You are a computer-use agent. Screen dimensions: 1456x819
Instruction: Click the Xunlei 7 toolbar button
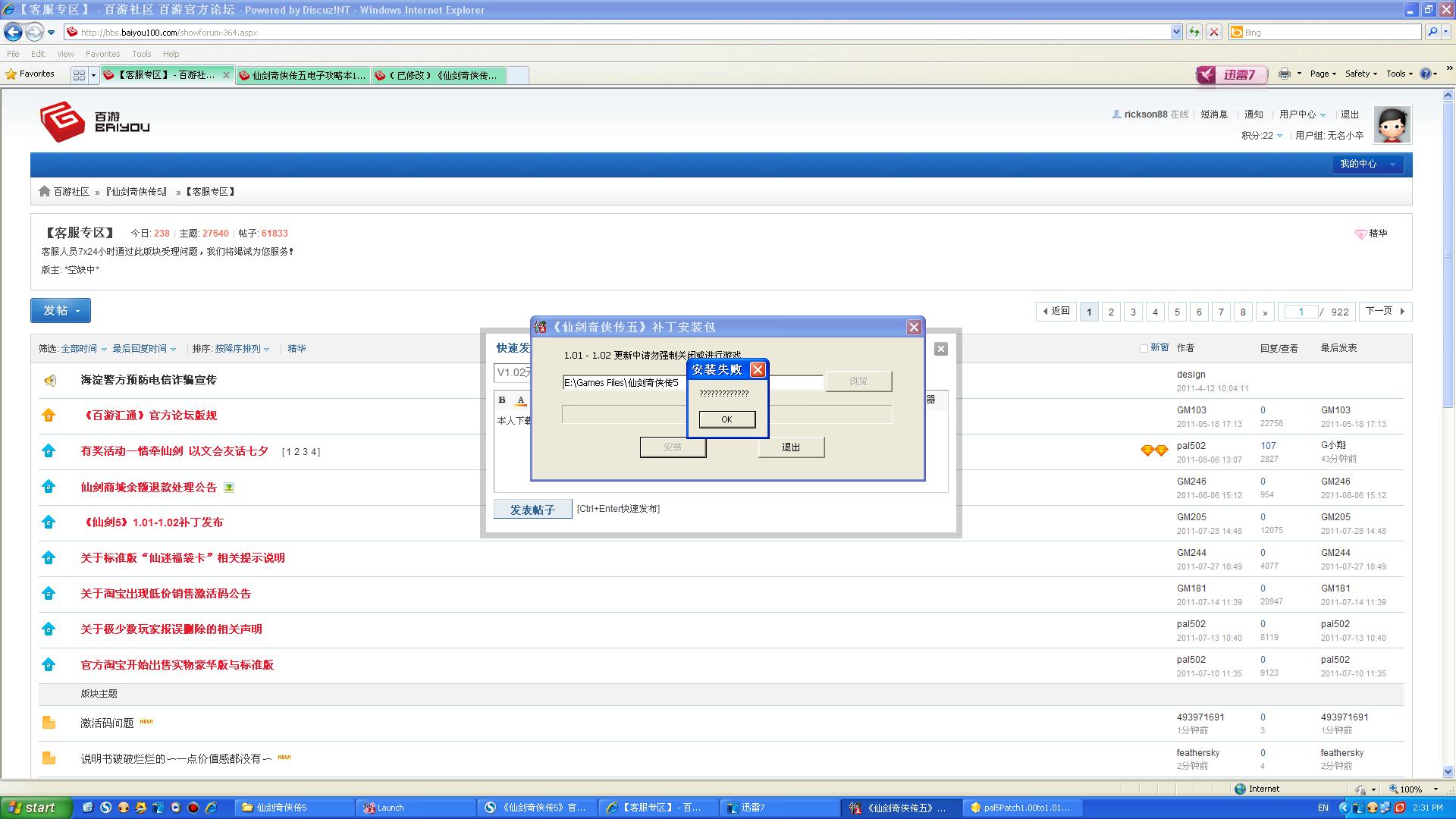pyautogui.click(x=1232, y=74)
